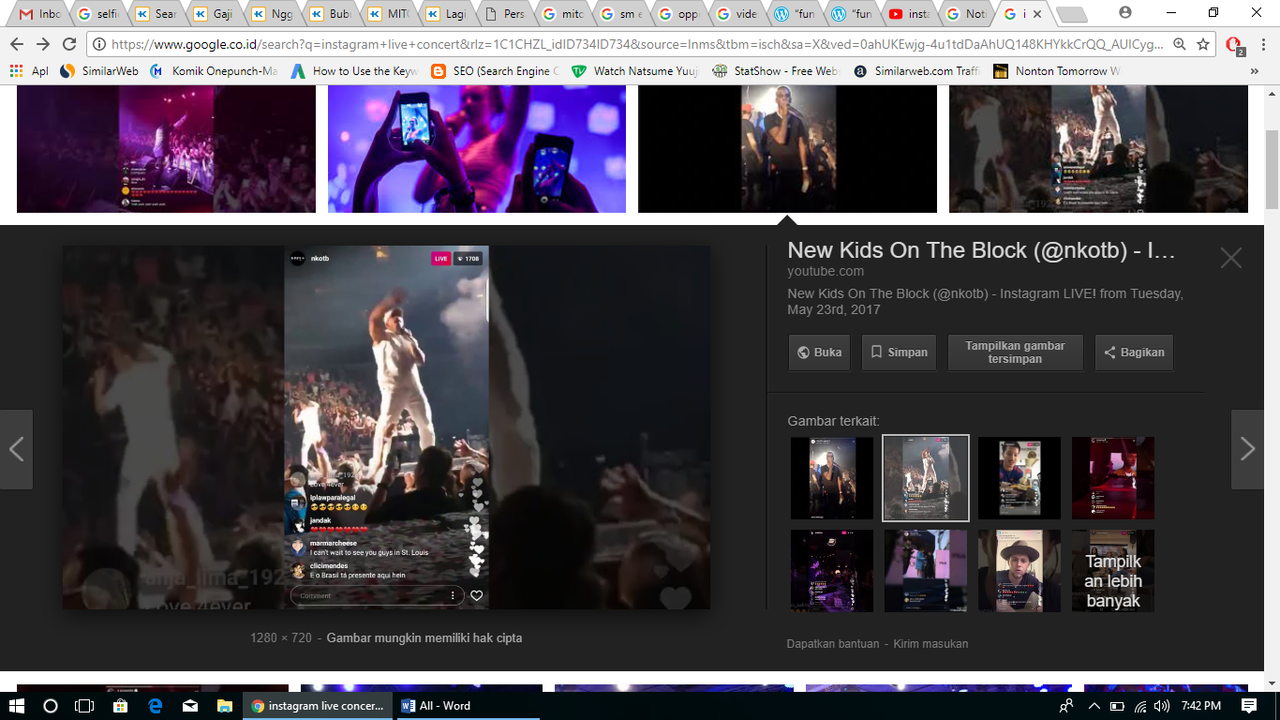The width and height of the screenshot is (1280, 720).
Task: Open the StatShow - Free Web bookmark
Action: tap(776, 71)
